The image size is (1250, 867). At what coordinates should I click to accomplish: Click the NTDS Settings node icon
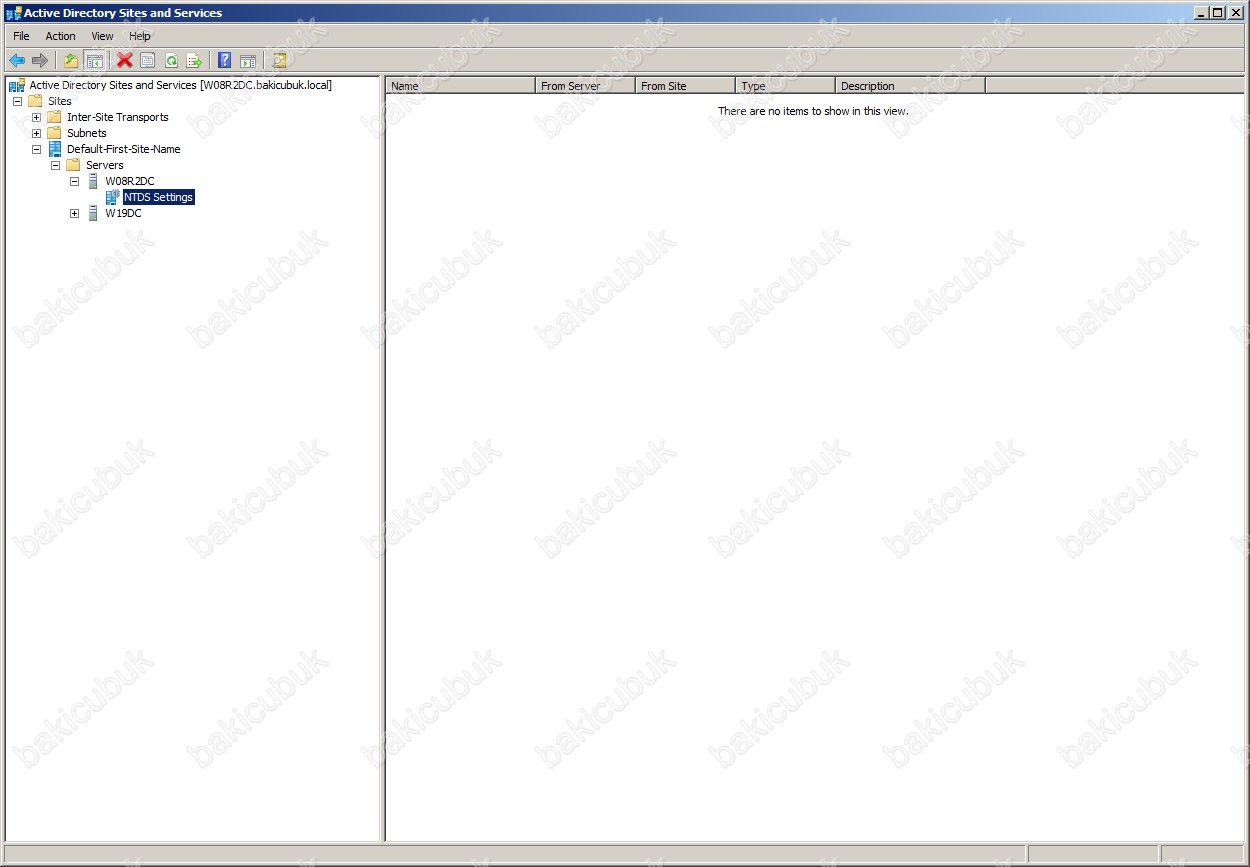click(x=112, y=197)
